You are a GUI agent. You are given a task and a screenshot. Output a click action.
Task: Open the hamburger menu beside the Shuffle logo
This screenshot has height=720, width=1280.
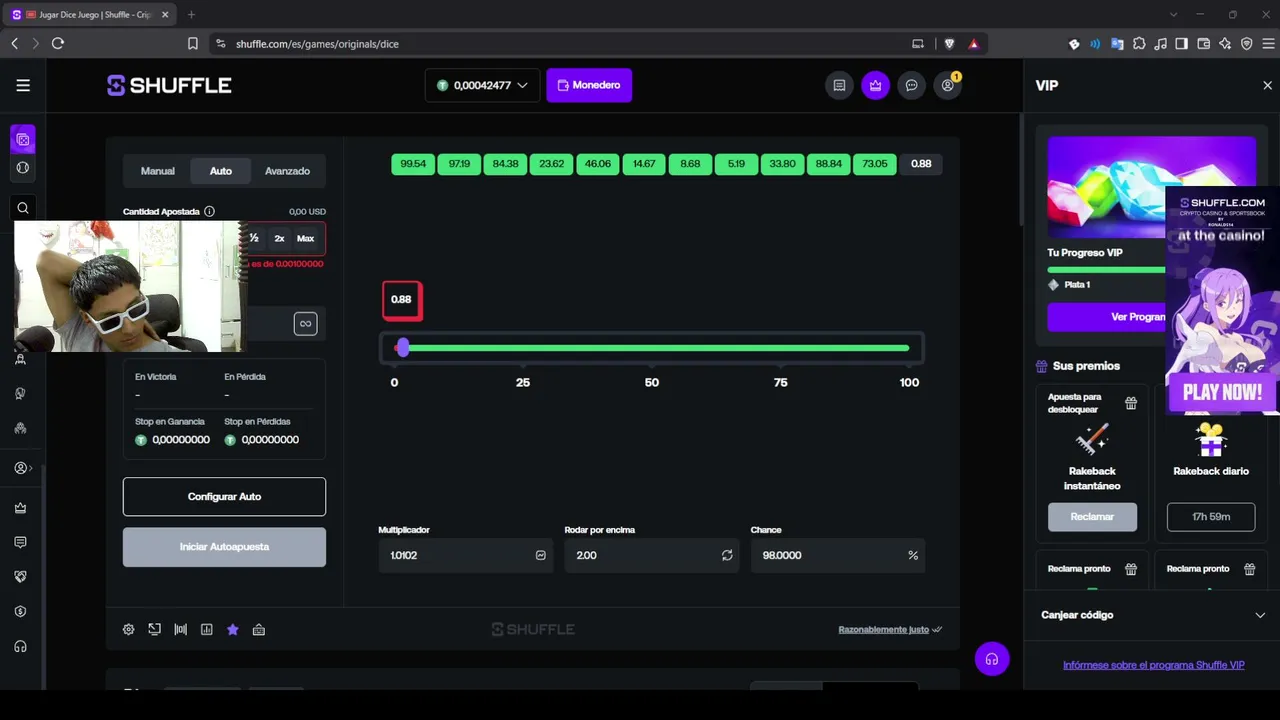coord(23,85)
